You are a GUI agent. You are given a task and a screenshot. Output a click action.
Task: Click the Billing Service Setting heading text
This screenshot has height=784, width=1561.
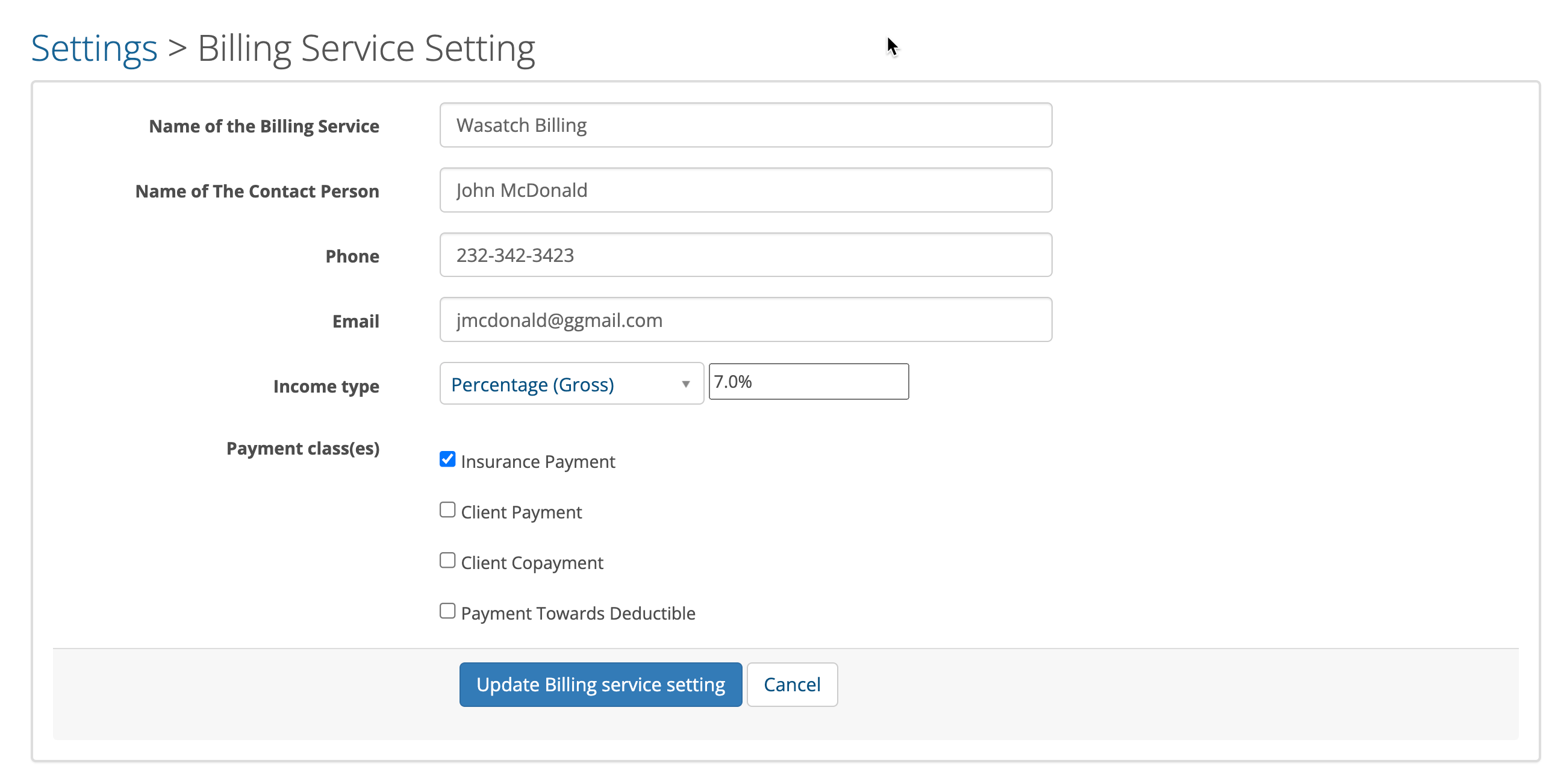[x=366, y=48]
